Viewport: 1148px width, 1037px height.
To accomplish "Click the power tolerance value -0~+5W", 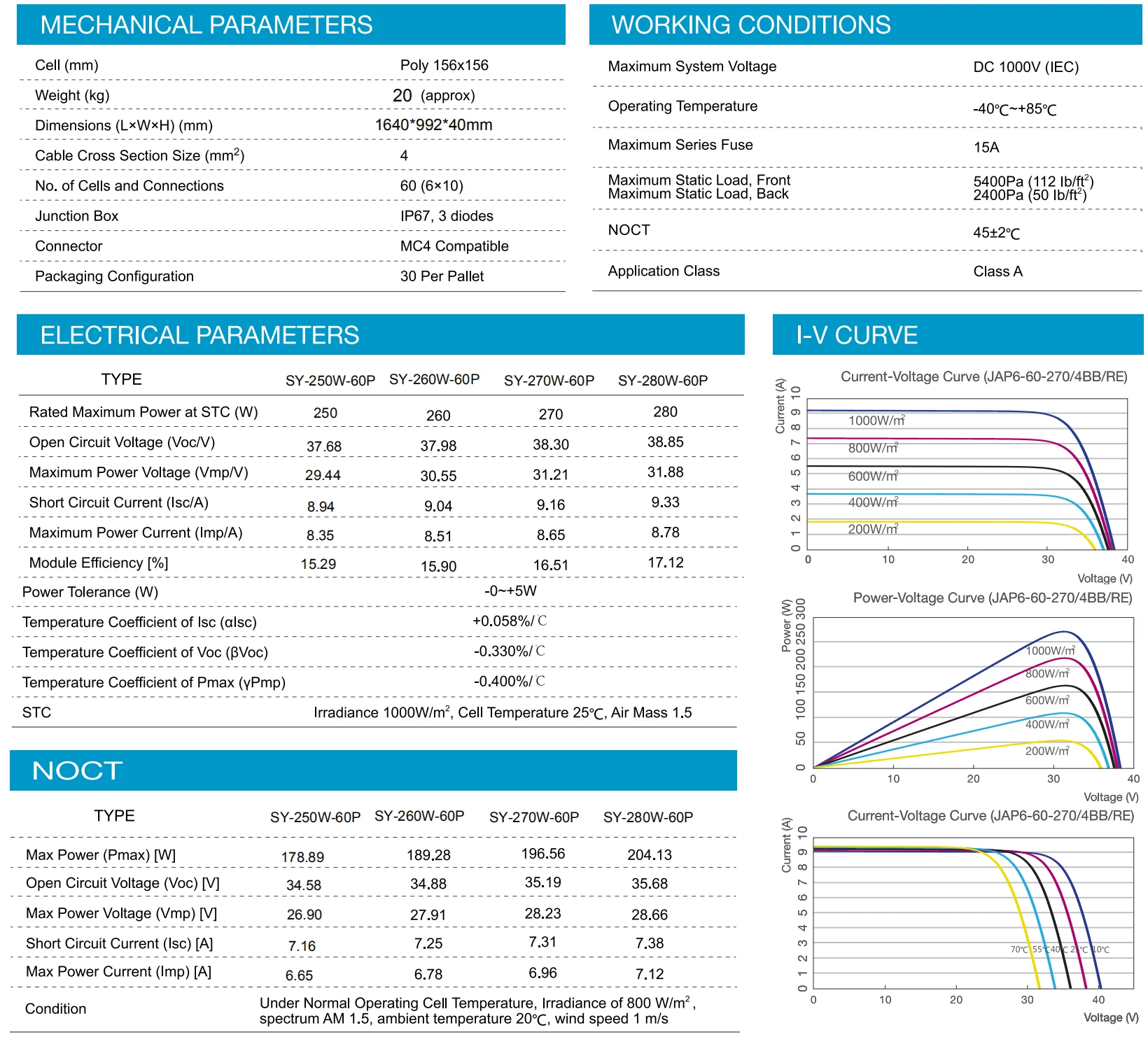I will 511,591.
